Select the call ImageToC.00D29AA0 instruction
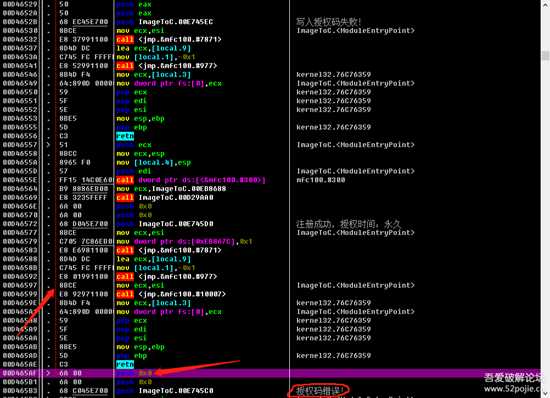 point(165,198)
